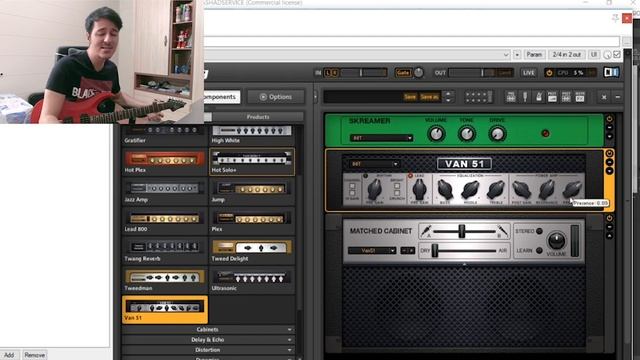Show the metronome tool
This screenshot has height=360, width=640.
coord(539,97)
